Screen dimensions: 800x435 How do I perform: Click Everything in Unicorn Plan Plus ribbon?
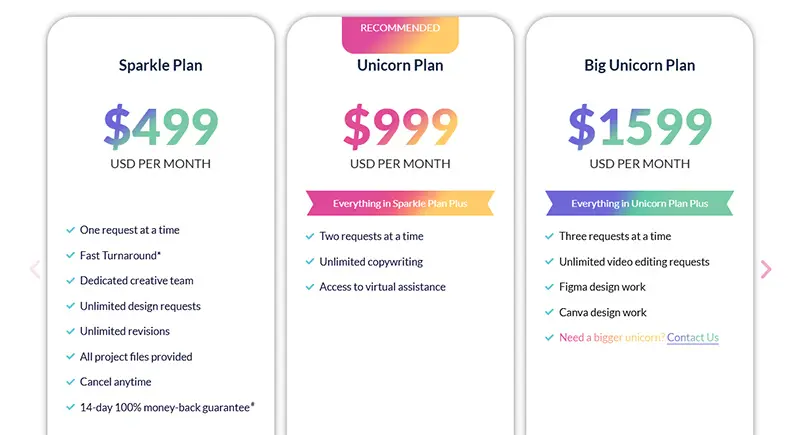pos(639,204)
